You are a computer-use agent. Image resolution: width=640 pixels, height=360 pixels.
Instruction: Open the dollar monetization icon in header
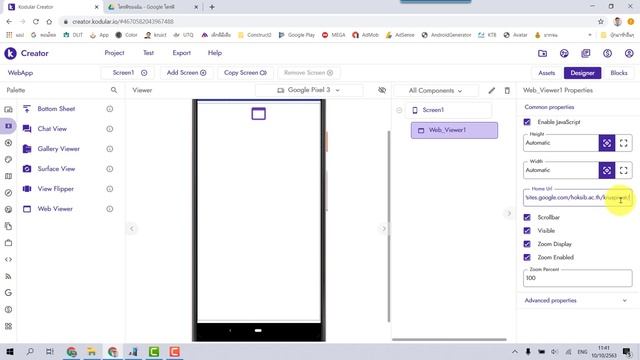607,53
